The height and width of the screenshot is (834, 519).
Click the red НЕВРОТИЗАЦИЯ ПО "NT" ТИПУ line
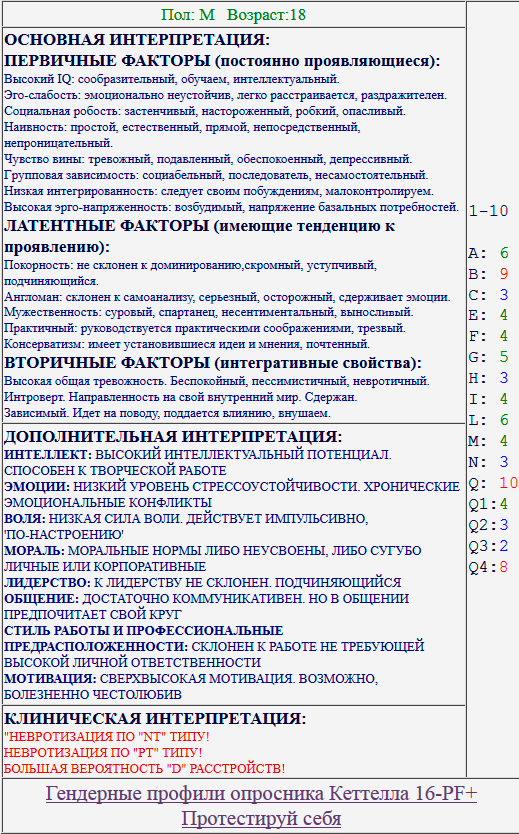(106, 737)
